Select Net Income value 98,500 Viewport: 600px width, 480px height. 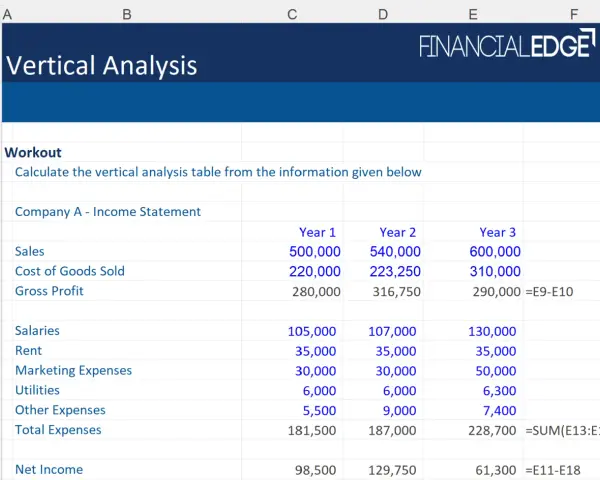click(315, 470)
